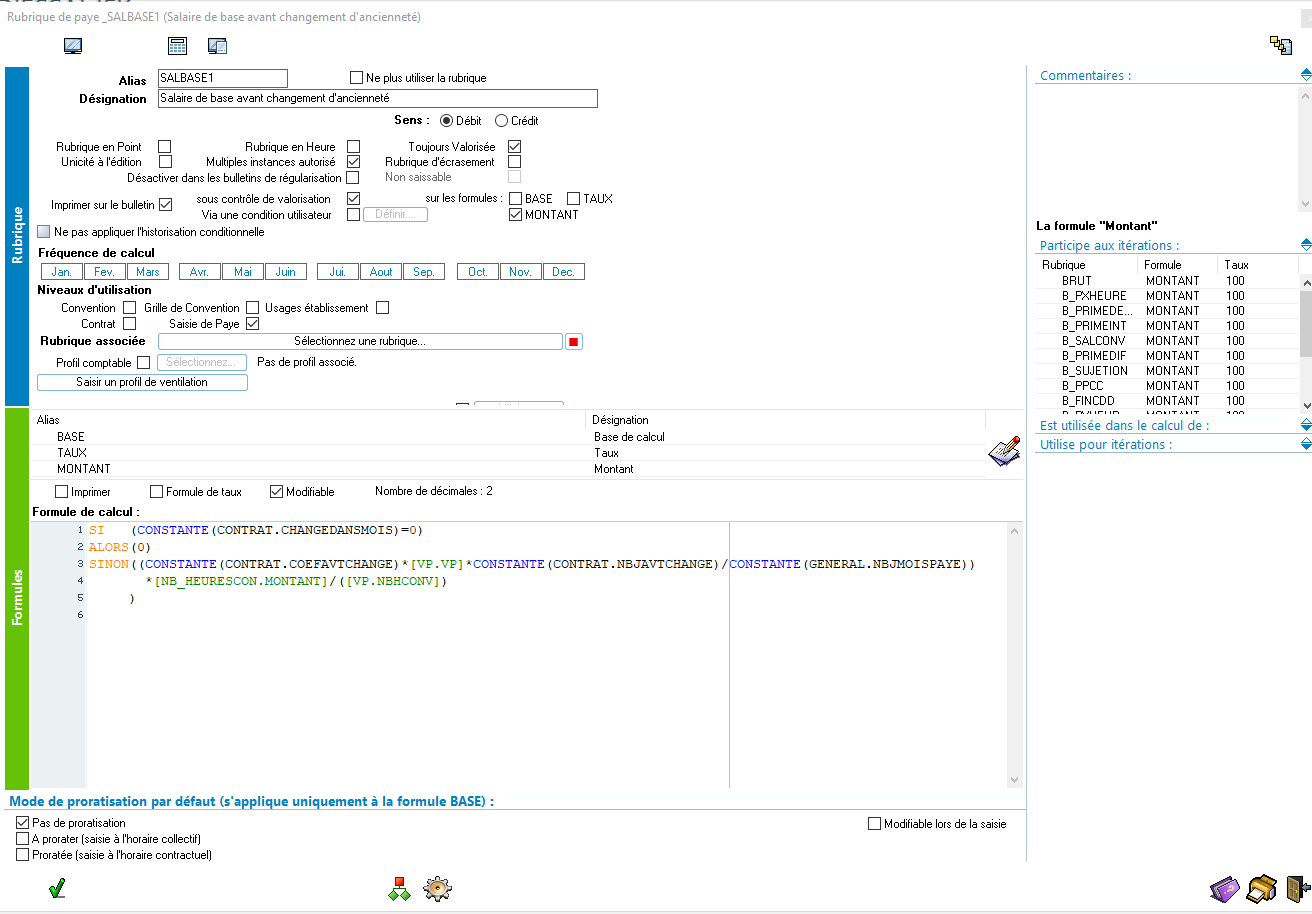Open the Rubrique vertical tab

tap(17, 235)
